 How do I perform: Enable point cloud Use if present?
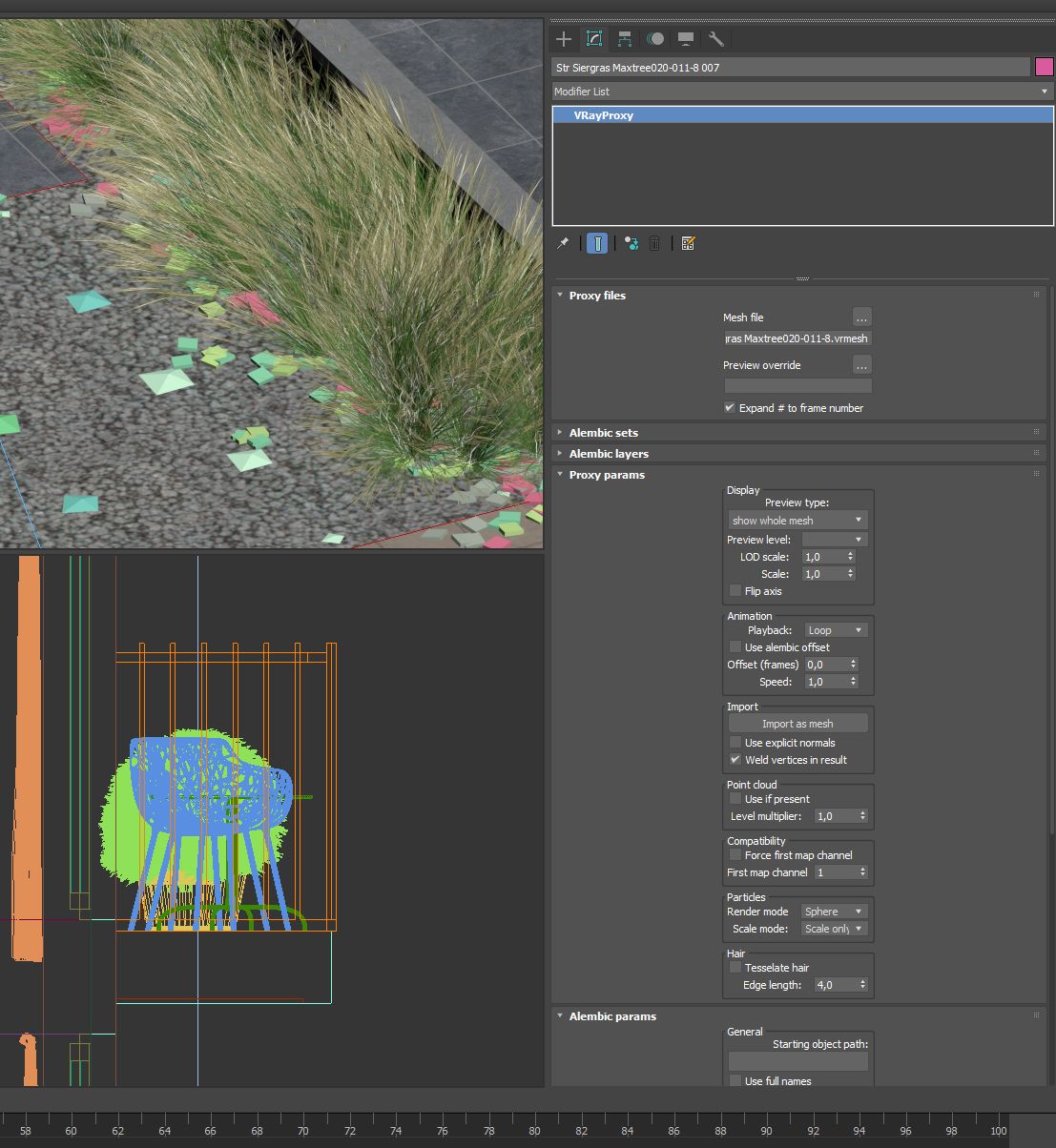735,799
